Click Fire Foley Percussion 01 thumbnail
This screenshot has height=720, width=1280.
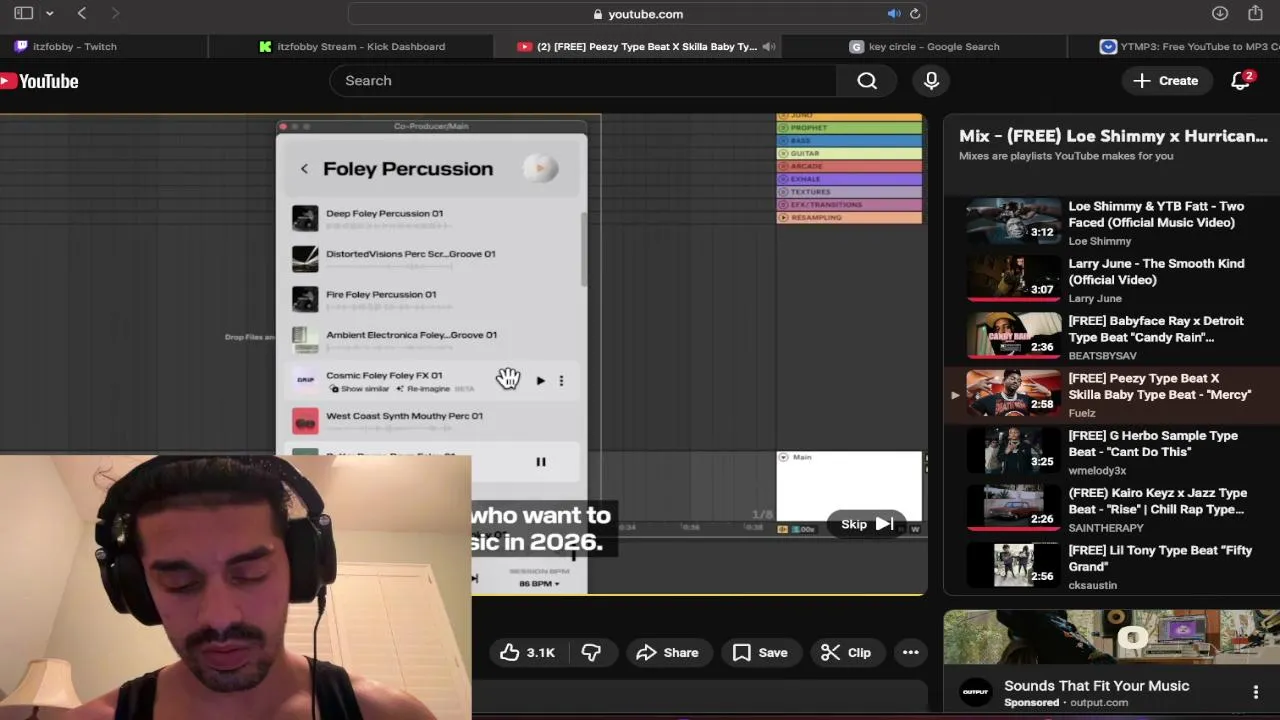(x=305, y=298)
